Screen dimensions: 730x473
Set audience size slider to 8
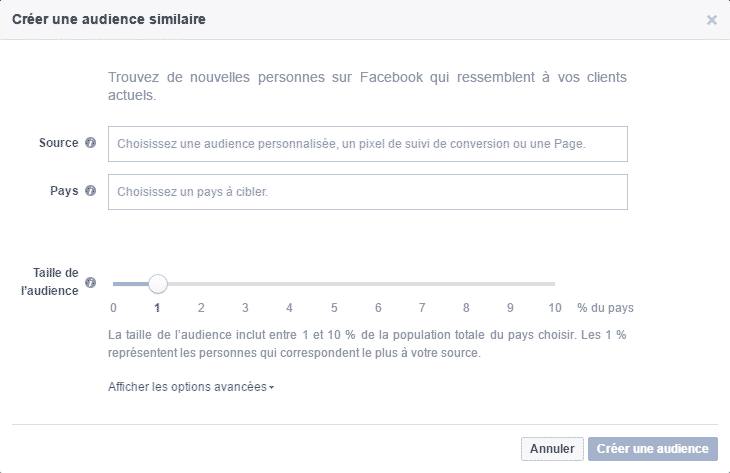(466, 284)
